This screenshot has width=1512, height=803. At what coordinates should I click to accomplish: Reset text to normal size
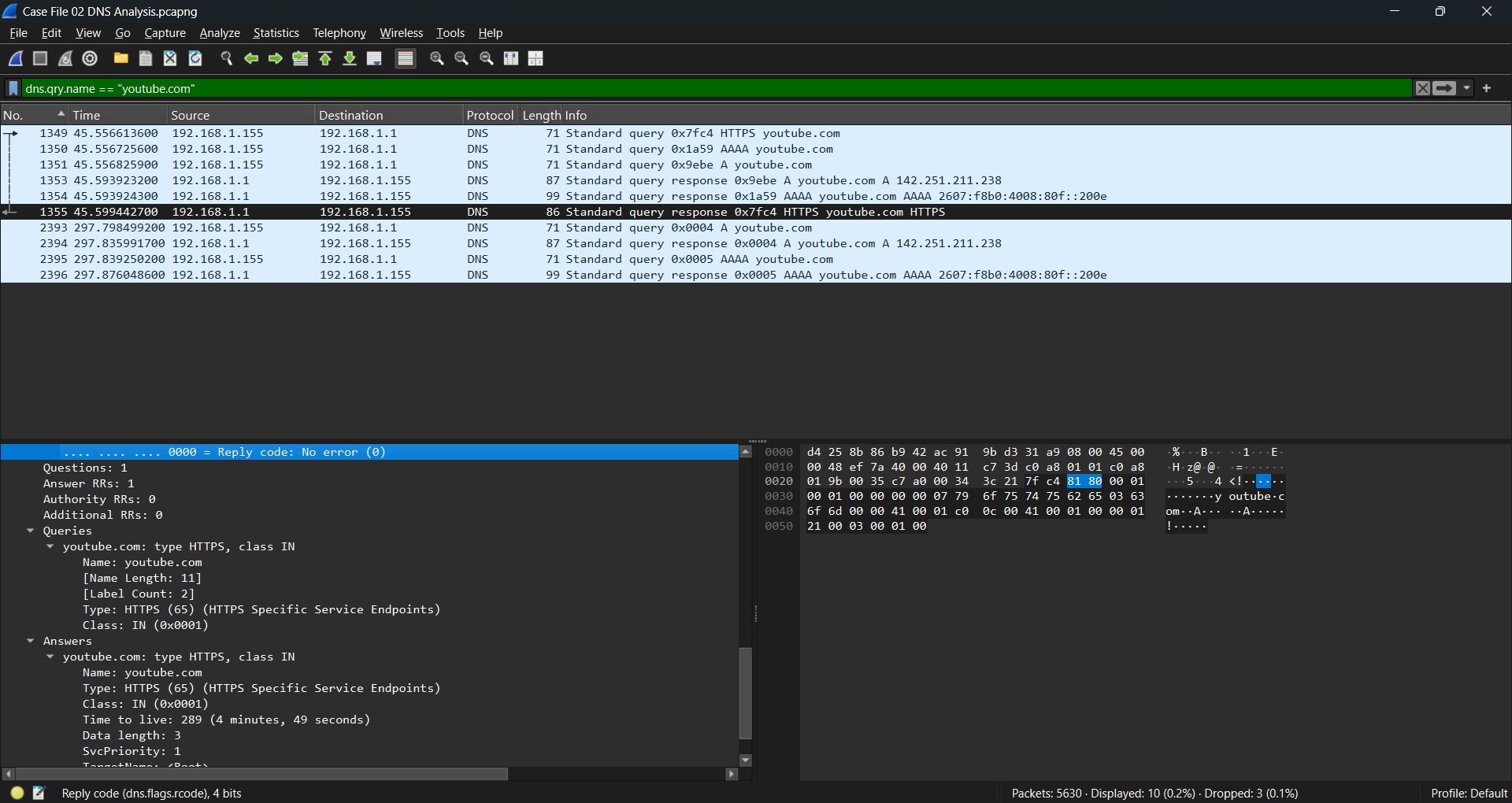pyautogui.click(x=487, y=58)
